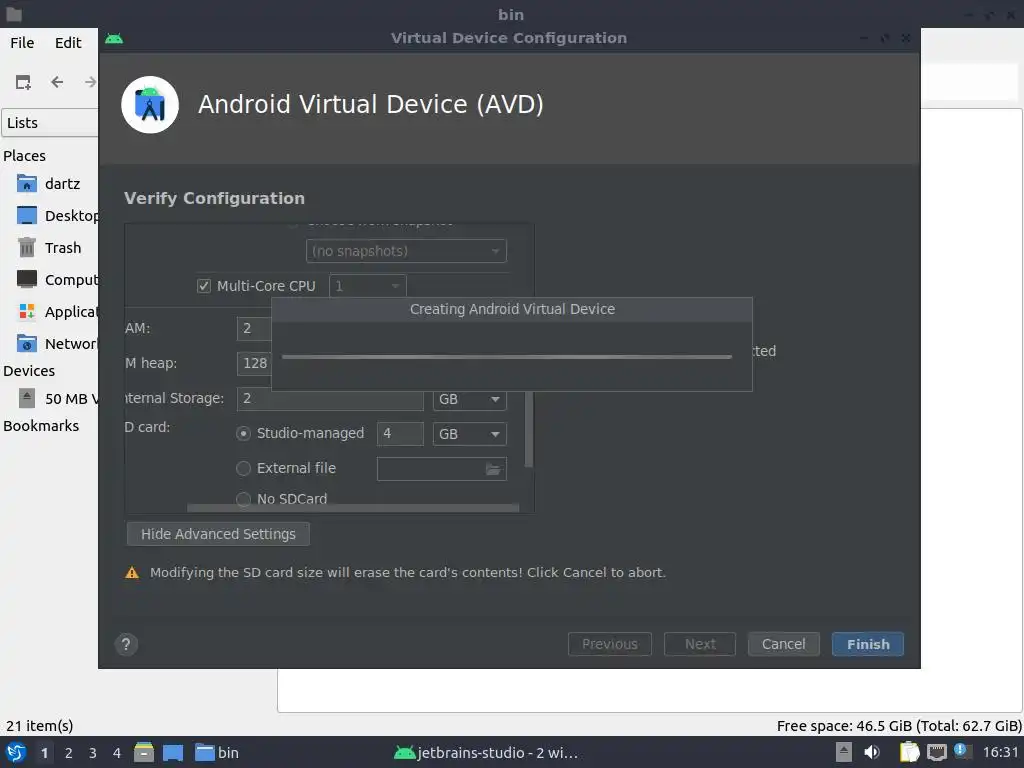Click the network monitor tray icon

point(936,752)
